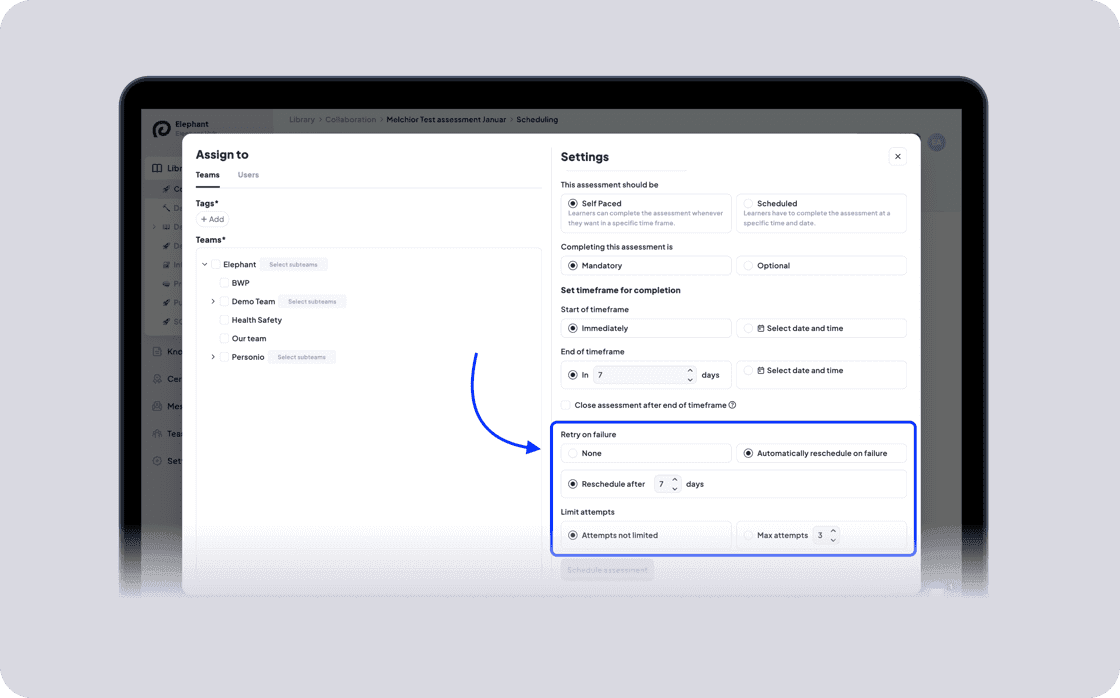Click Select subteams next to Elephant

click(293, 264)
